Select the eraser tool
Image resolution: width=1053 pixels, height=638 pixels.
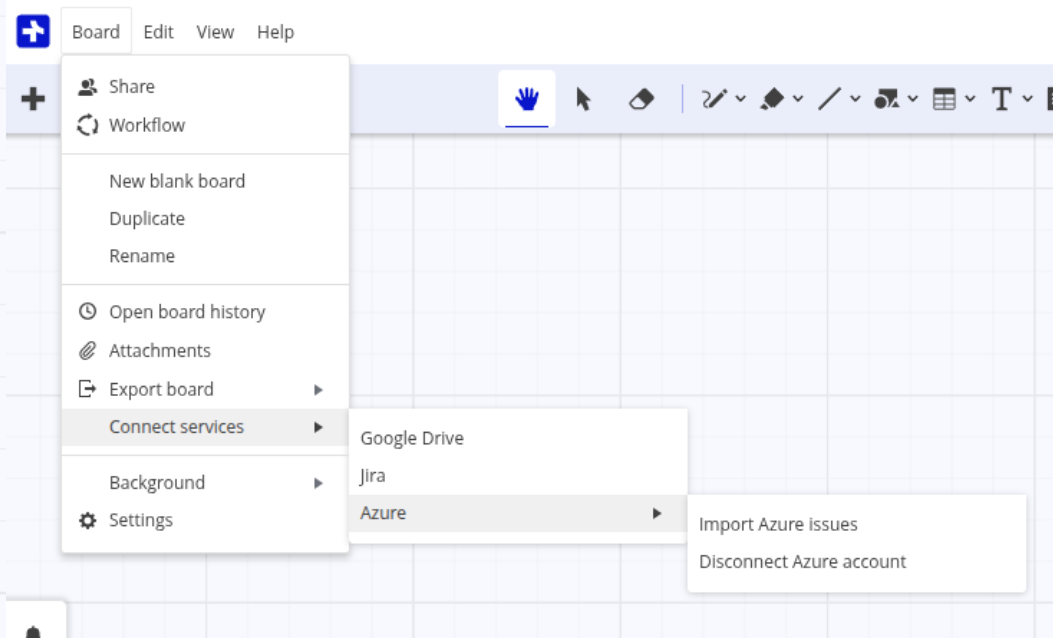[x=641, y=99]
